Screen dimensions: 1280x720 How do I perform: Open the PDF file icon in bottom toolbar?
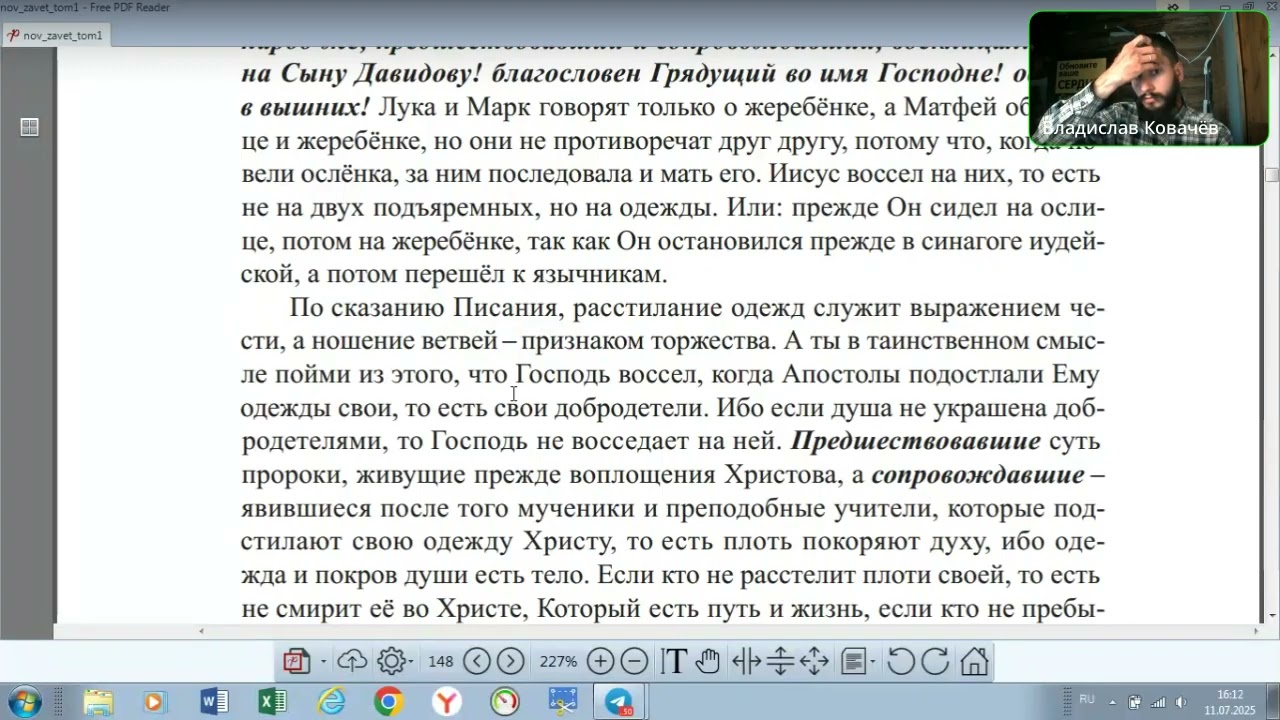[297, 661]
